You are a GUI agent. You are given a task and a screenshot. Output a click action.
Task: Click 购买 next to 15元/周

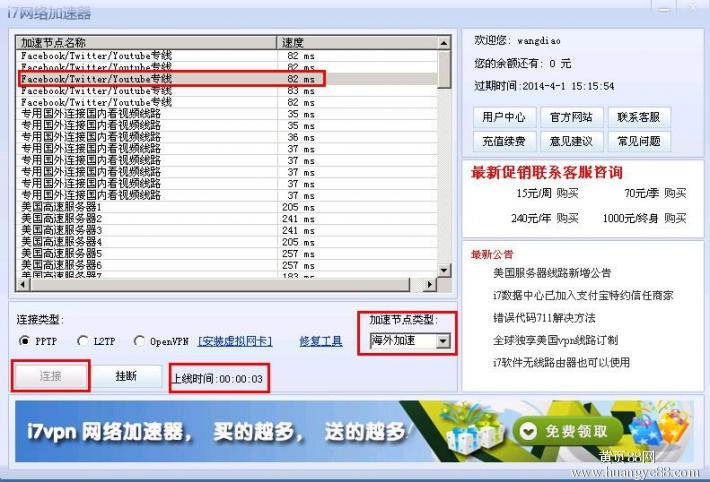coord(567,193)
